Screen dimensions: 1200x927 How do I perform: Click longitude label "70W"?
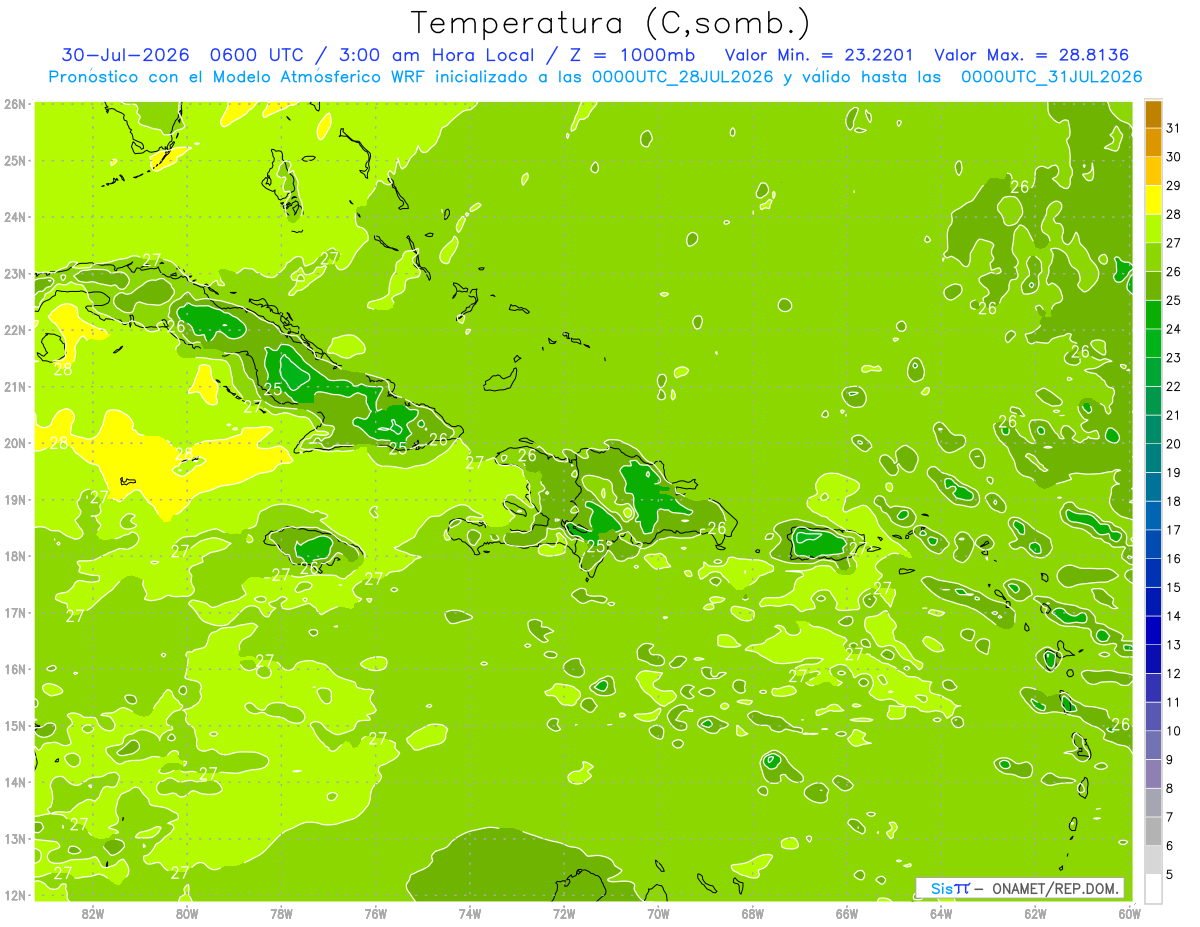[658, 913]
